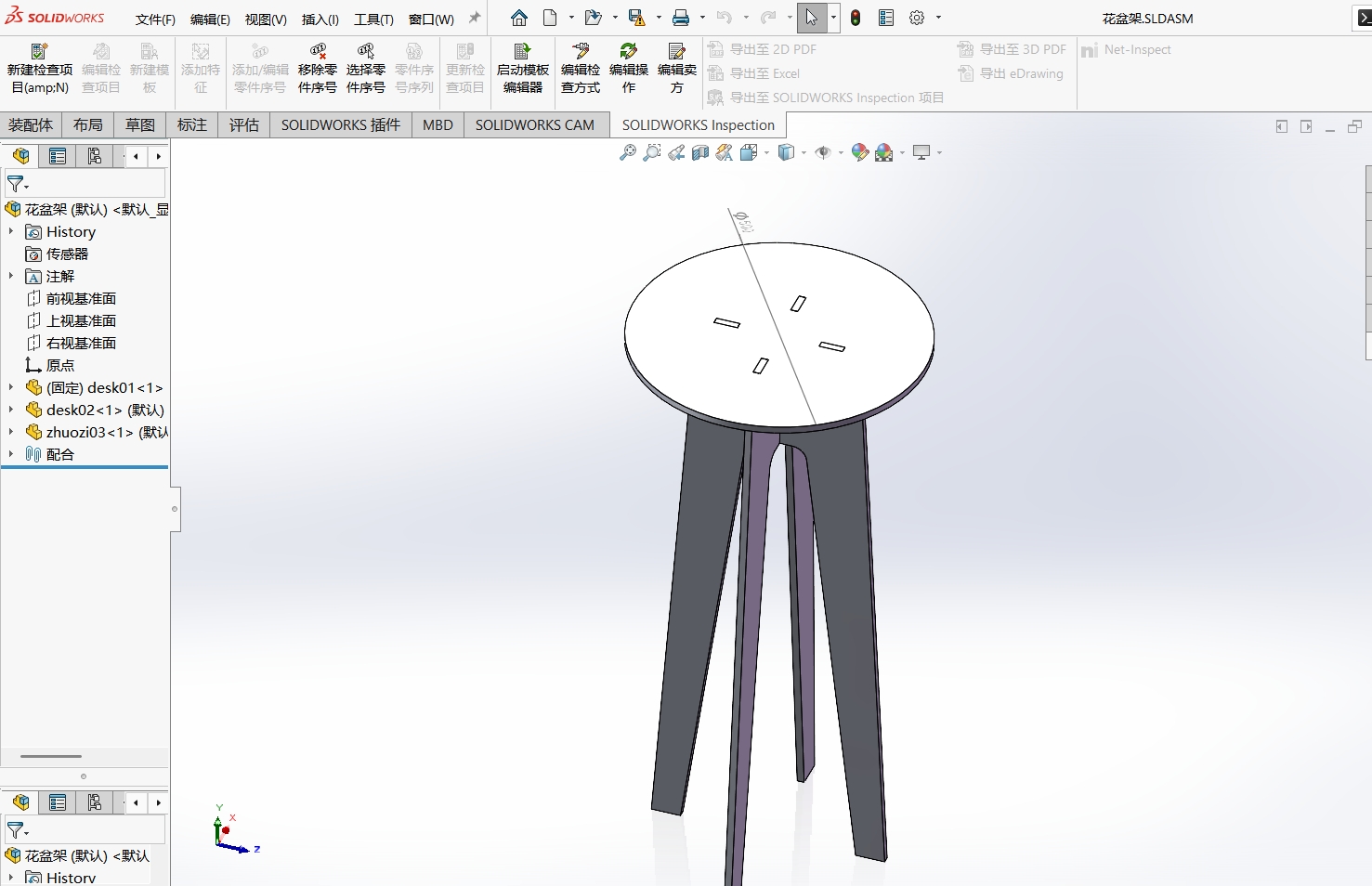
Task: Switch to 评估 tab
Action: [x=244, y=124]
